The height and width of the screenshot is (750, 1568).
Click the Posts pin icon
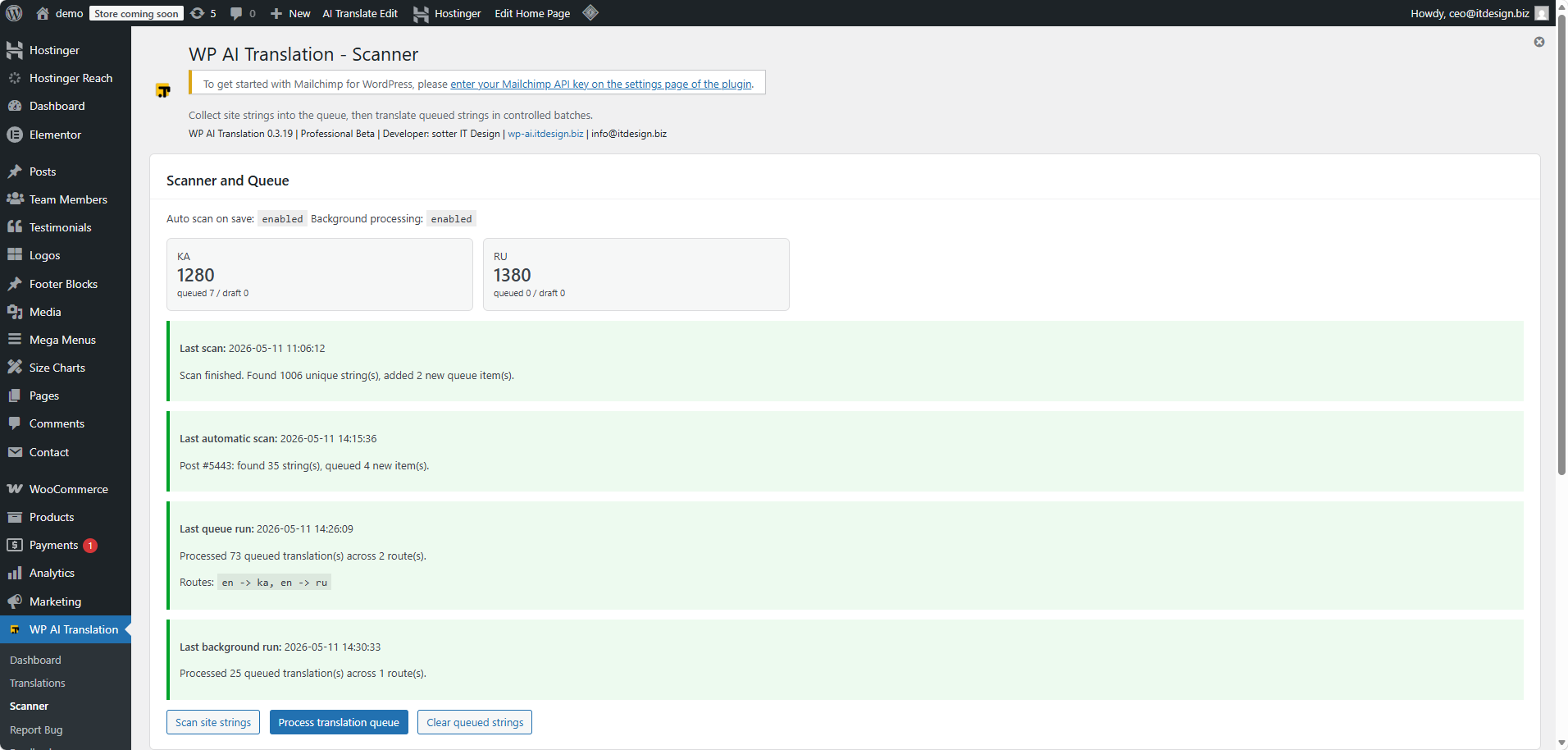tap(15, 171)
